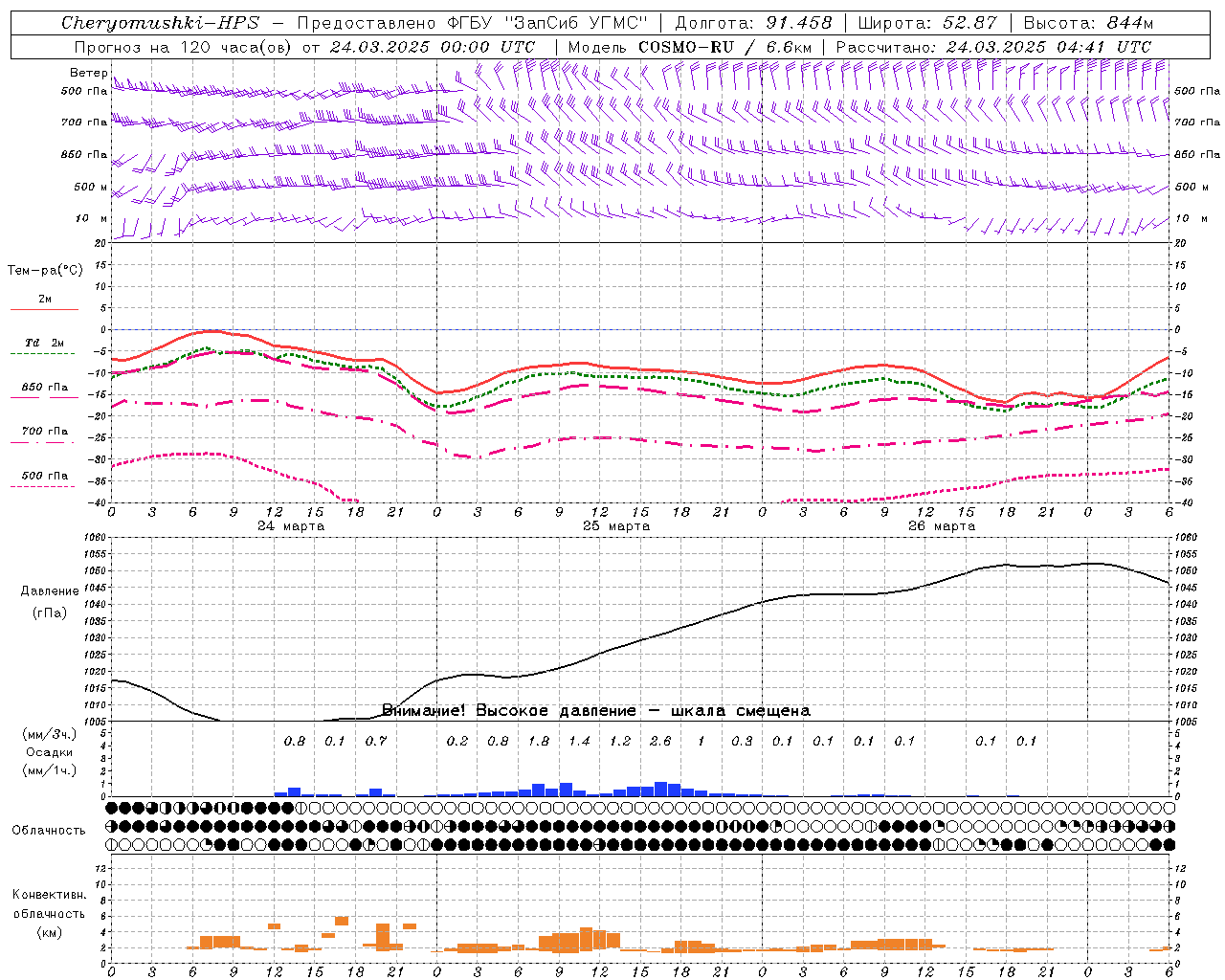1225x980 pixels.
Task: Click the Широта: 52.87 value
Action: tap(927, 23)
